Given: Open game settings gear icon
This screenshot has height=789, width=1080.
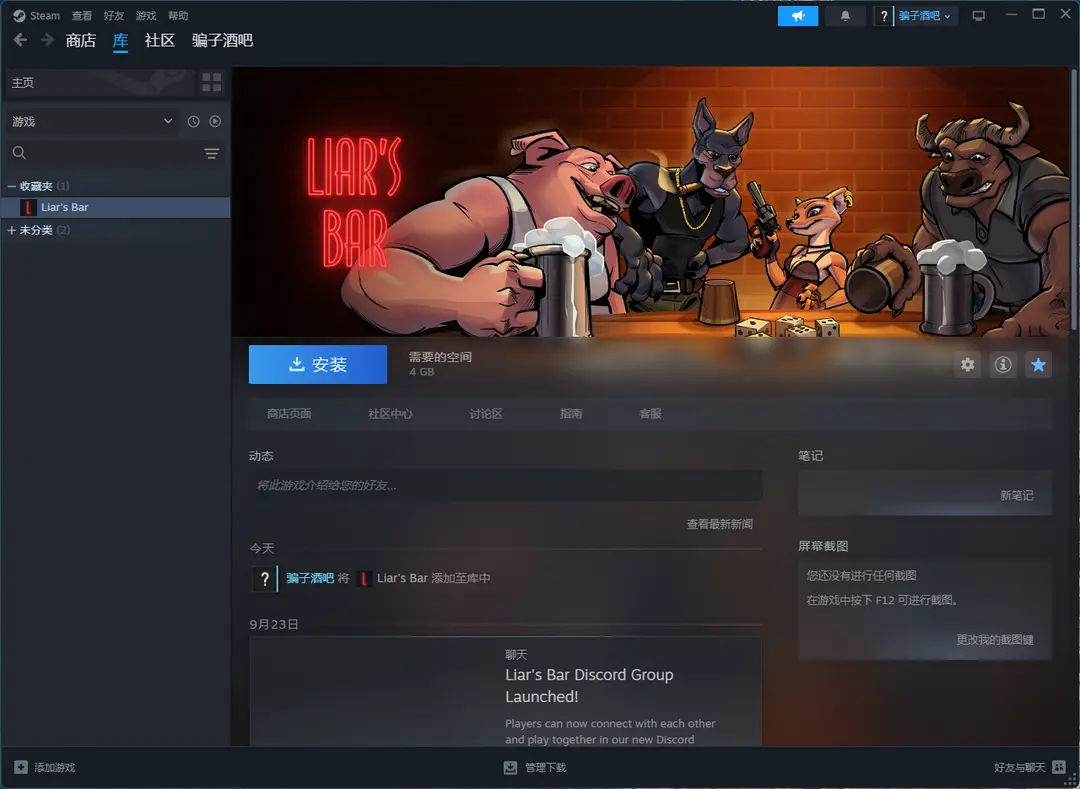Looking at the screenshot, I should click(968, 364).
